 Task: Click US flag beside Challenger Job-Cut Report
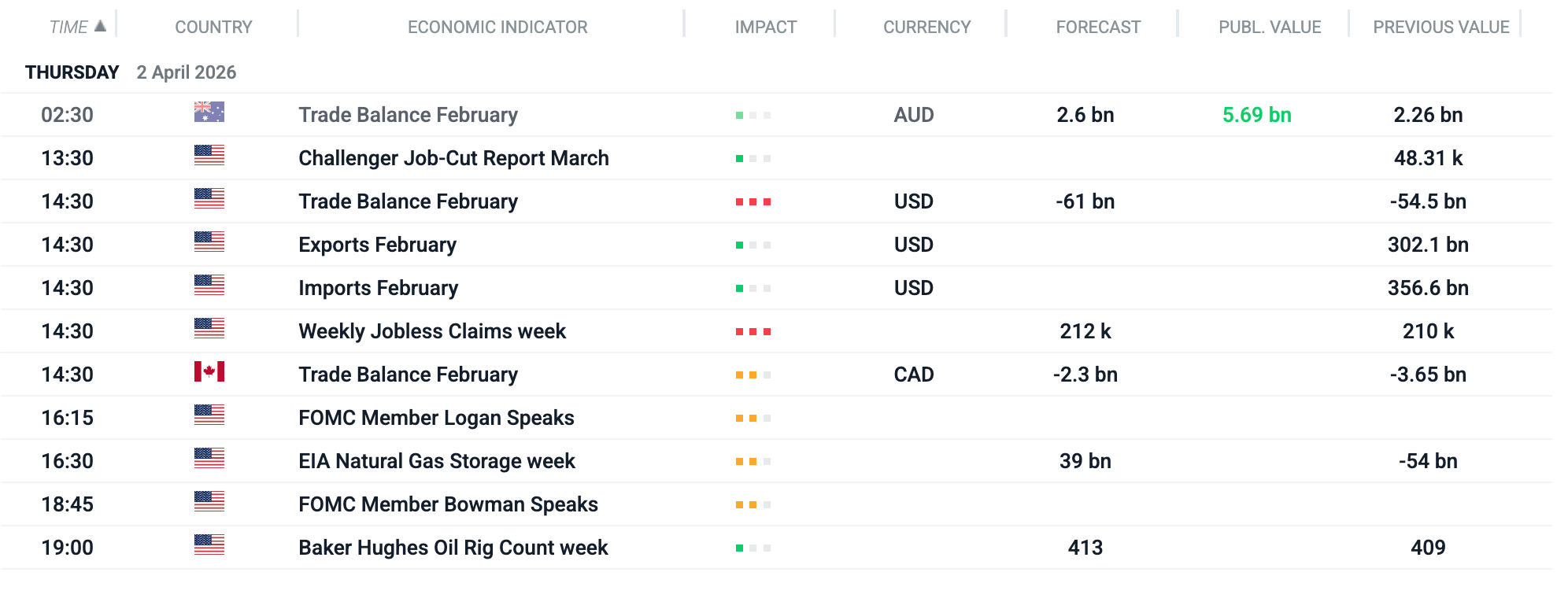pyautogui.click(x=209, y=156)
